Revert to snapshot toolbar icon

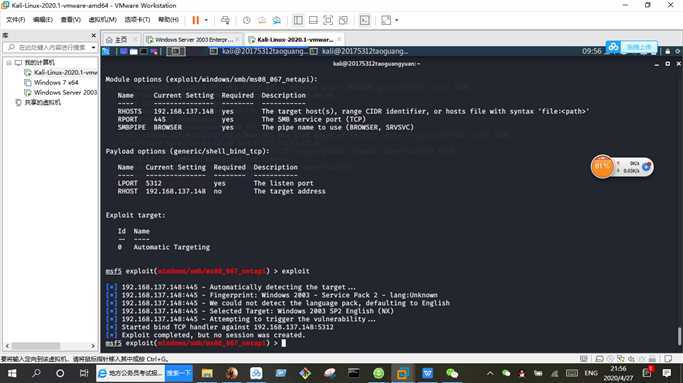[x=262, y=20]
